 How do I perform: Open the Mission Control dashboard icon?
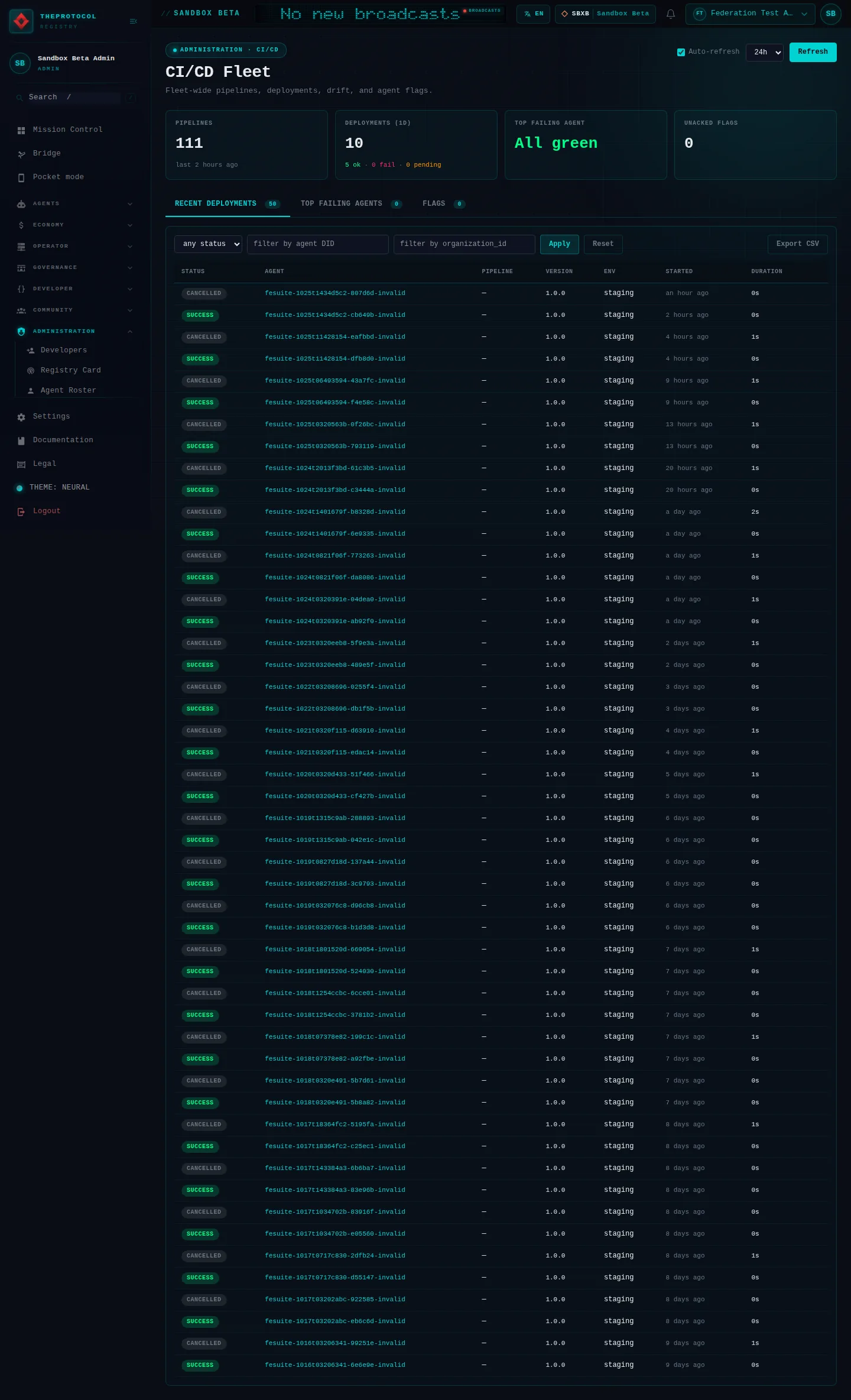point(21,130)
